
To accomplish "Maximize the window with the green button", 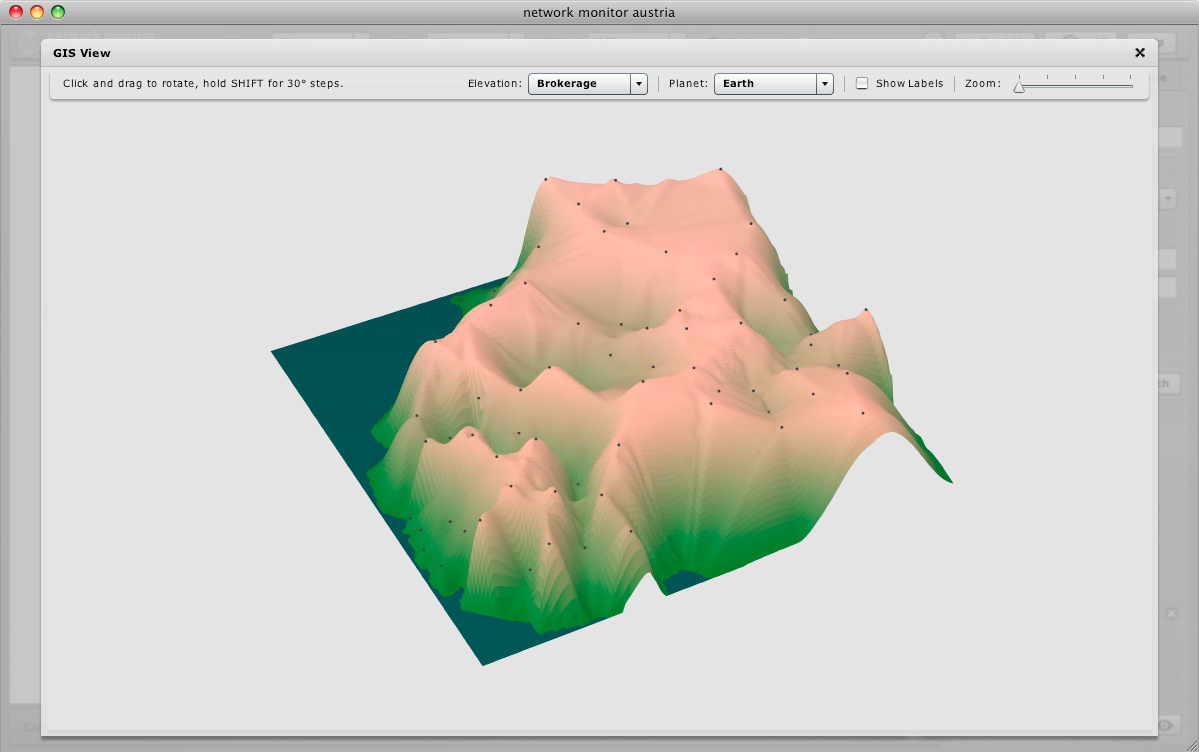I will tap(58, 12).
